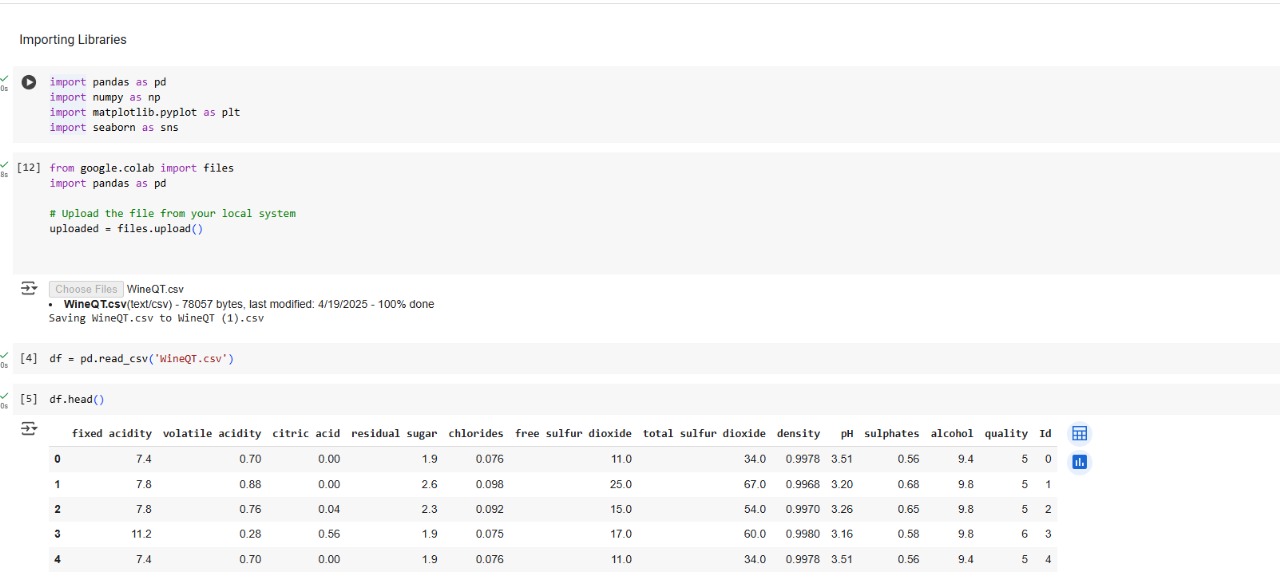The height and width of the screenshot is (579, 1280).
Task: Click the bold WineQT.csv upload status line
Action: pos(249,304)
